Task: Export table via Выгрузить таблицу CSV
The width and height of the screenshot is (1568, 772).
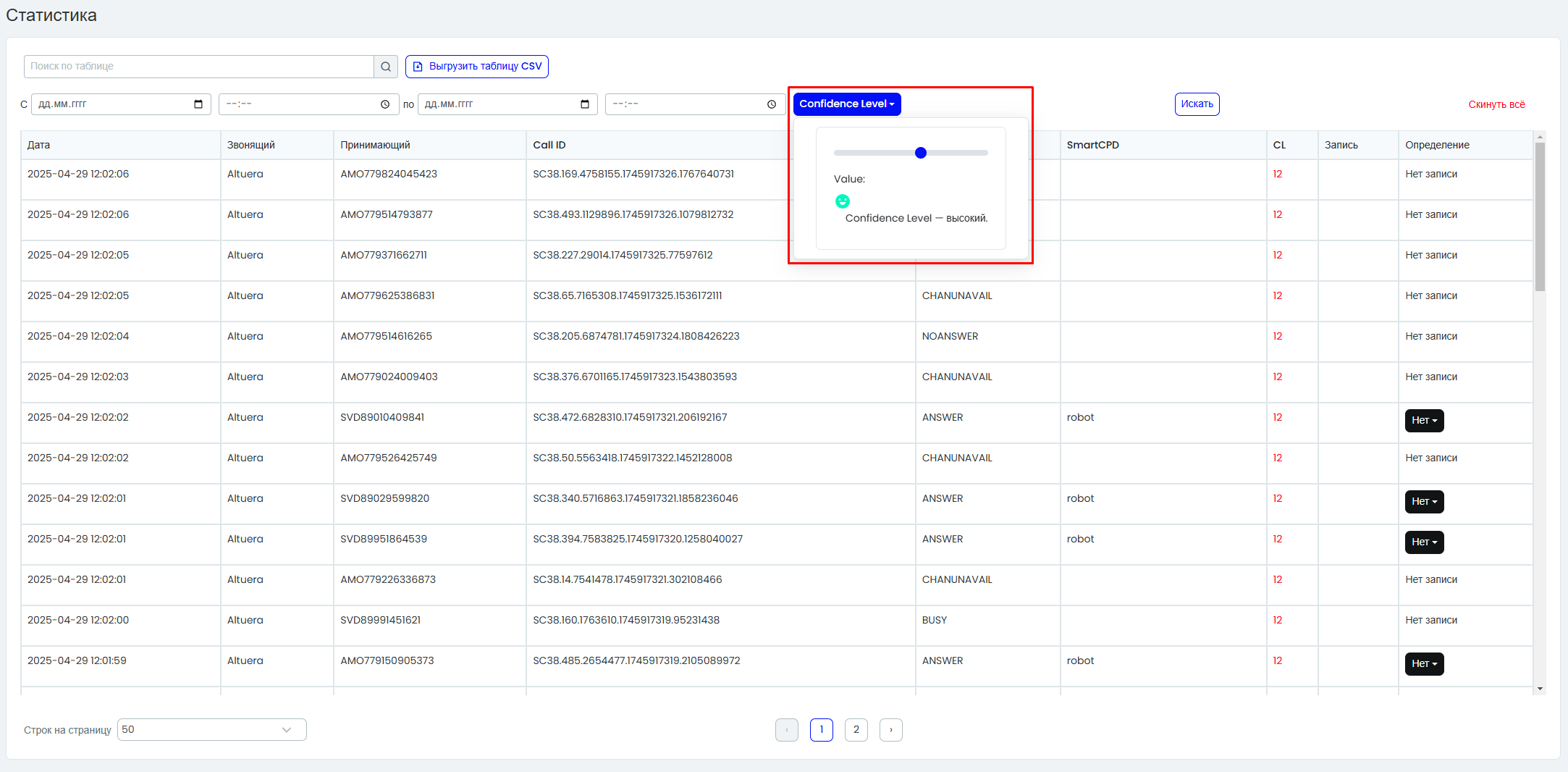Action: pos(477,67)
